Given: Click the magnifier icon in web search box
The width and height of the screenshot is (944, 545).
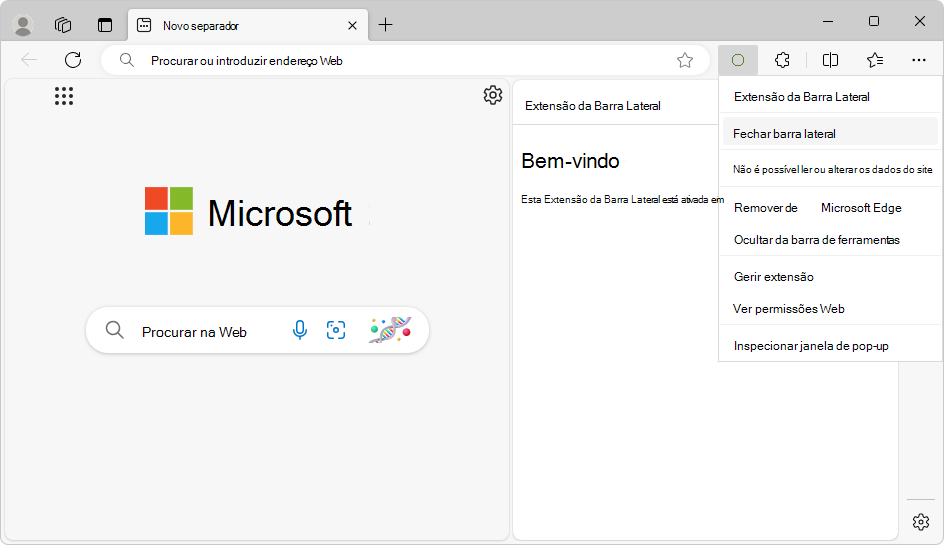Looking at the screenshot, I should tap(114, 330).
